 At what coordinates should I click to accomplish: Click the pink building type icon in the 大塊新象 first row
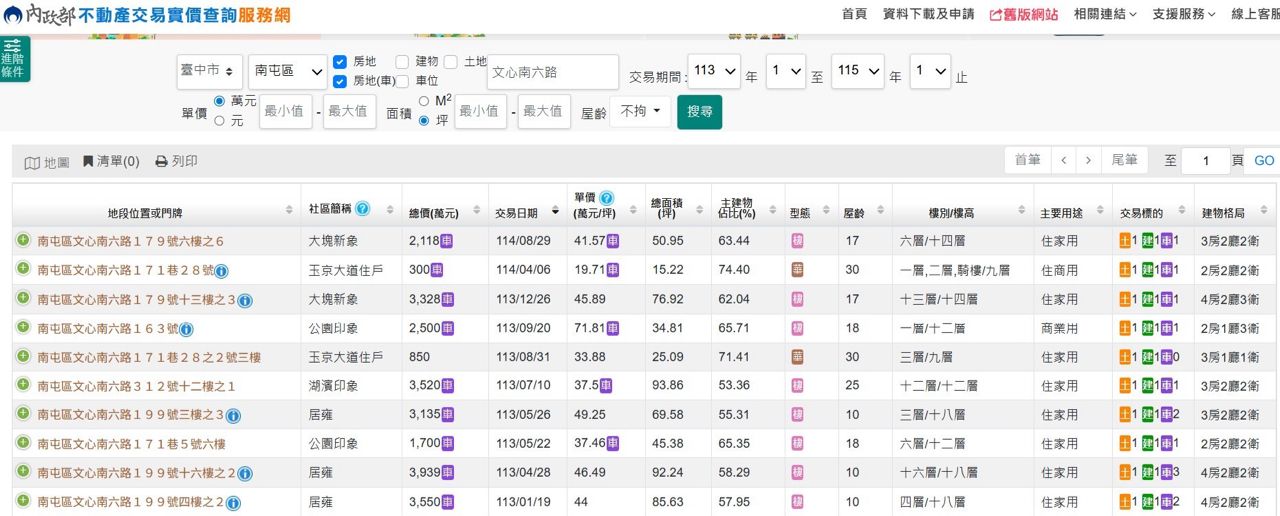coord(798,241)
